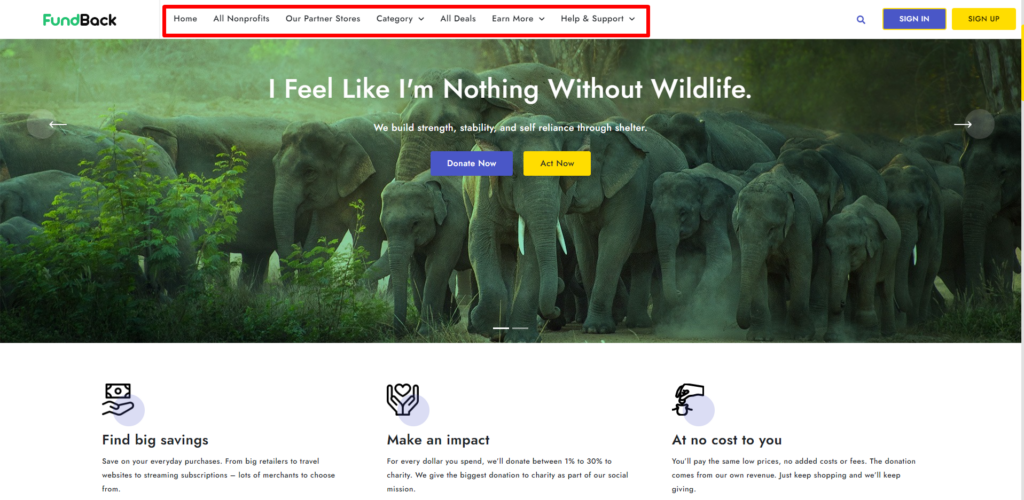Screen dimensions: 1024x500
Task: Open Our Partner Stores
Action: click(323, 19)
